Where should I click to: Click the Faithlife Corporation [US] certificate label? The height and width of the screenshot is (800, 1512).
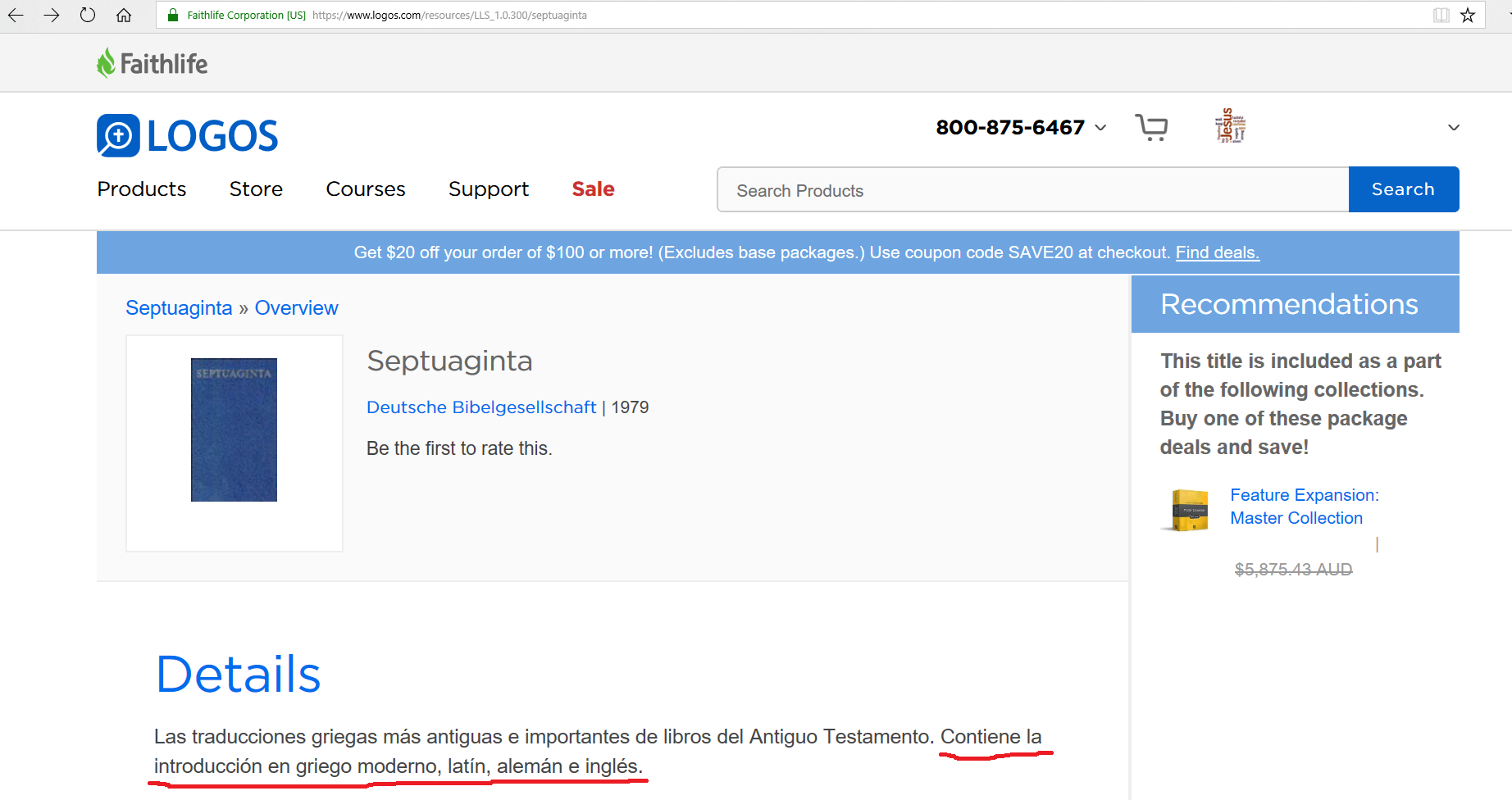point(246,15)
